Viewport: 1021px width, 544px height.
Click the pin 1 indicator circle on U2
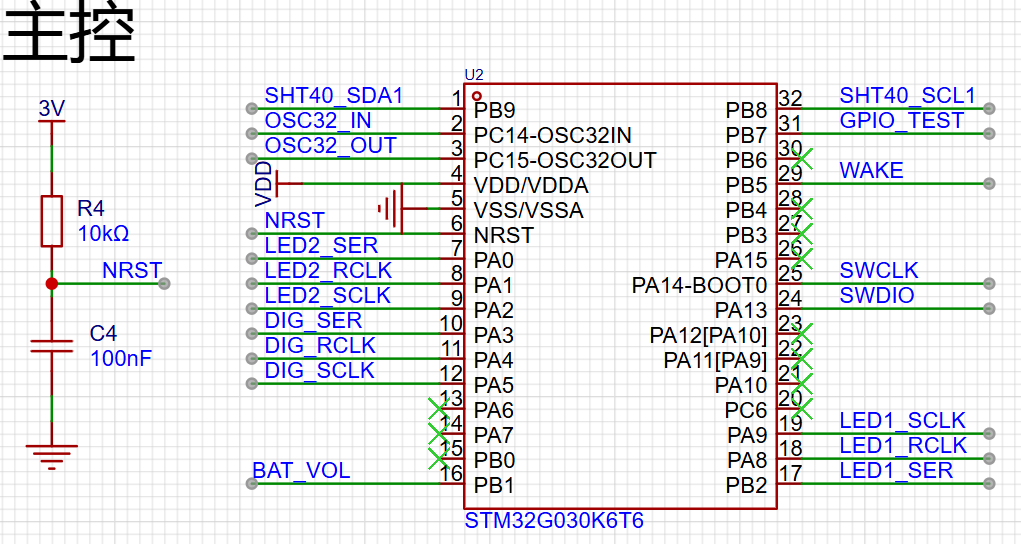477,96
